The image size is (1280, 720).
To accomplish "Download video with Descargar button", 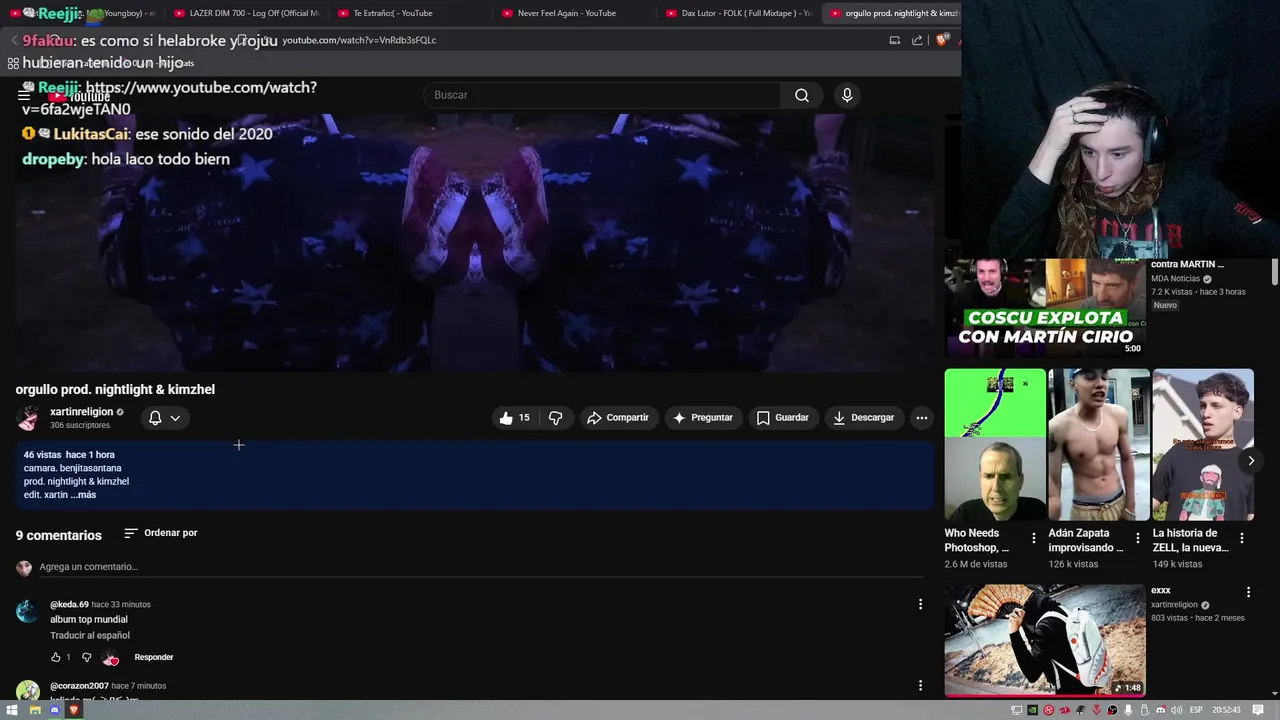I will (x=864, y=418).
